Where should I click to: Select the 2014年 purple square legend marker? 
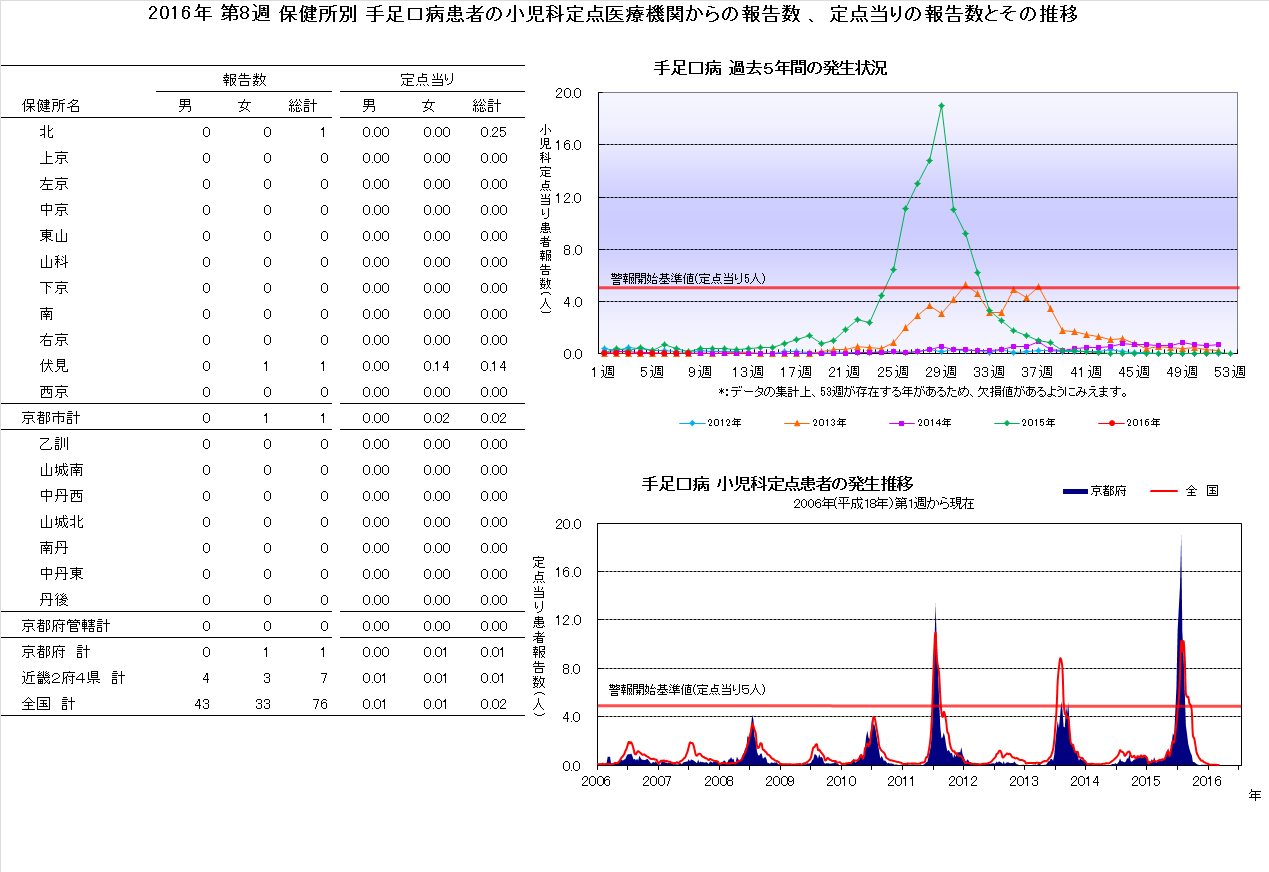901,423
